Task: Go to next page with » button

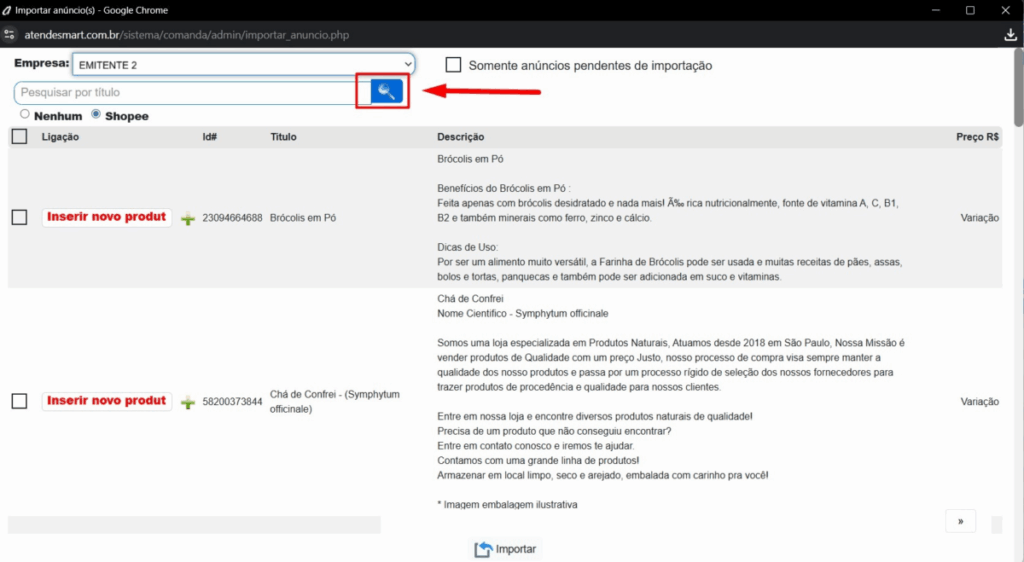Action: click(959, 521)
